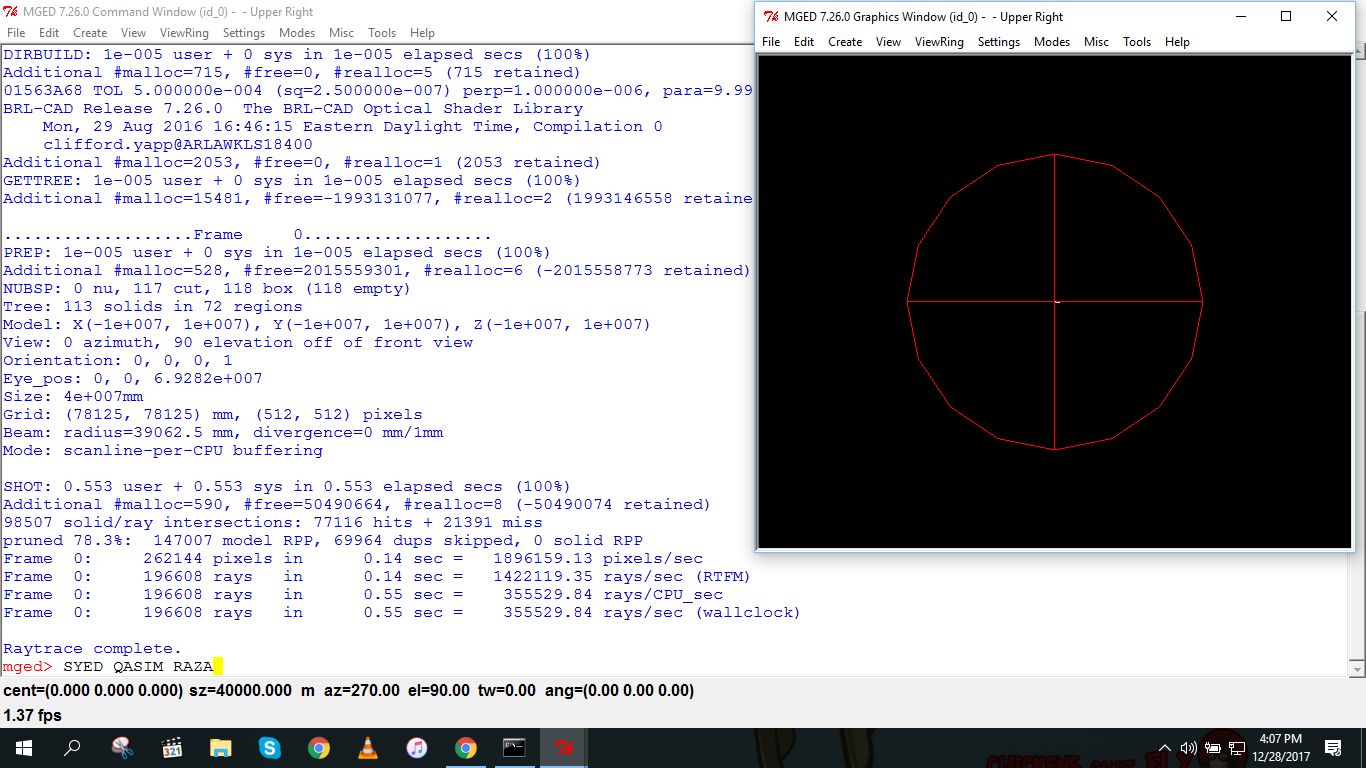Open File menu in Command Window
Viewport: 1366px width, 768px height.
point(16,33)
